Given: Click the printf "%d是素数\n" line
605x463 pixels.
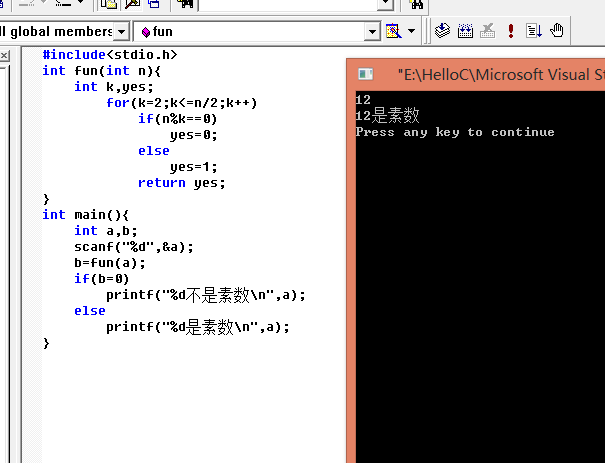Looking at the screenshot, I should [198, 327].
